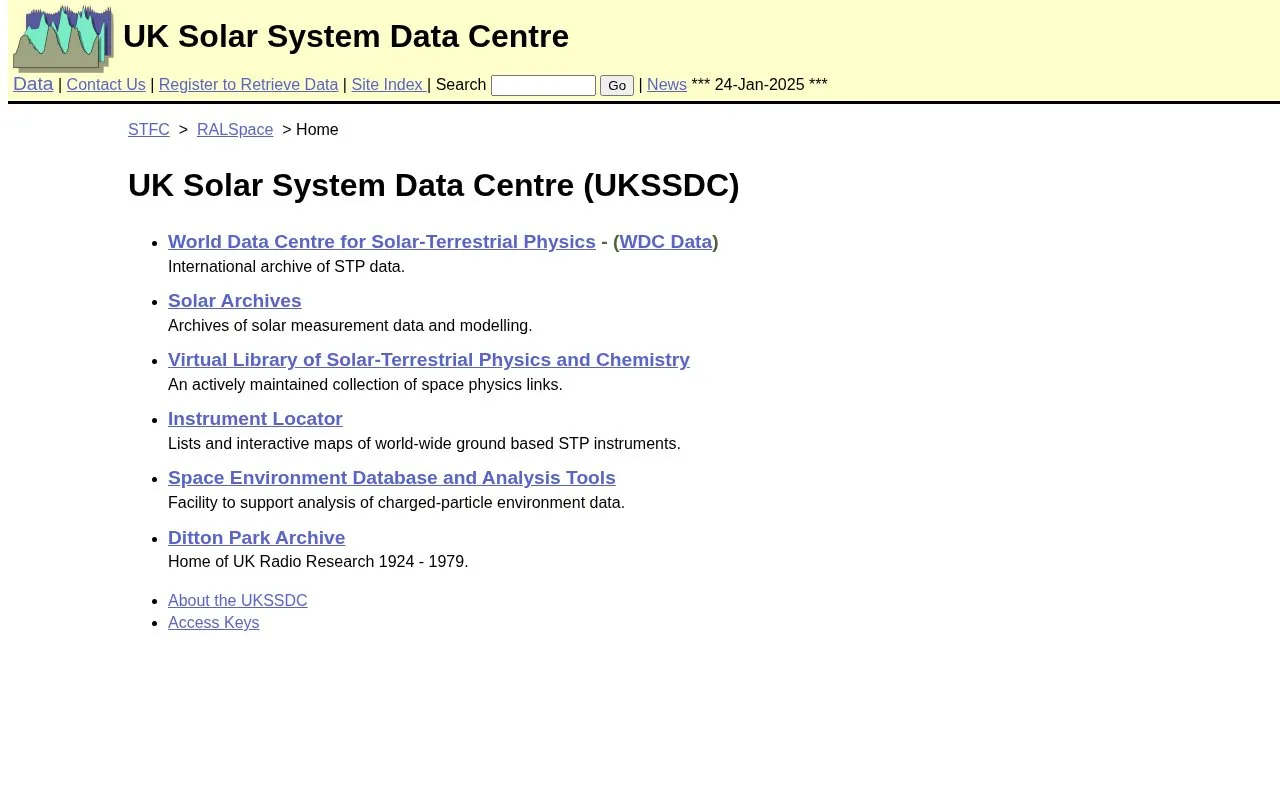Follow the RALSpace breadcrumb link
This screenshot has height=800, width=1280.
[235, 130]
